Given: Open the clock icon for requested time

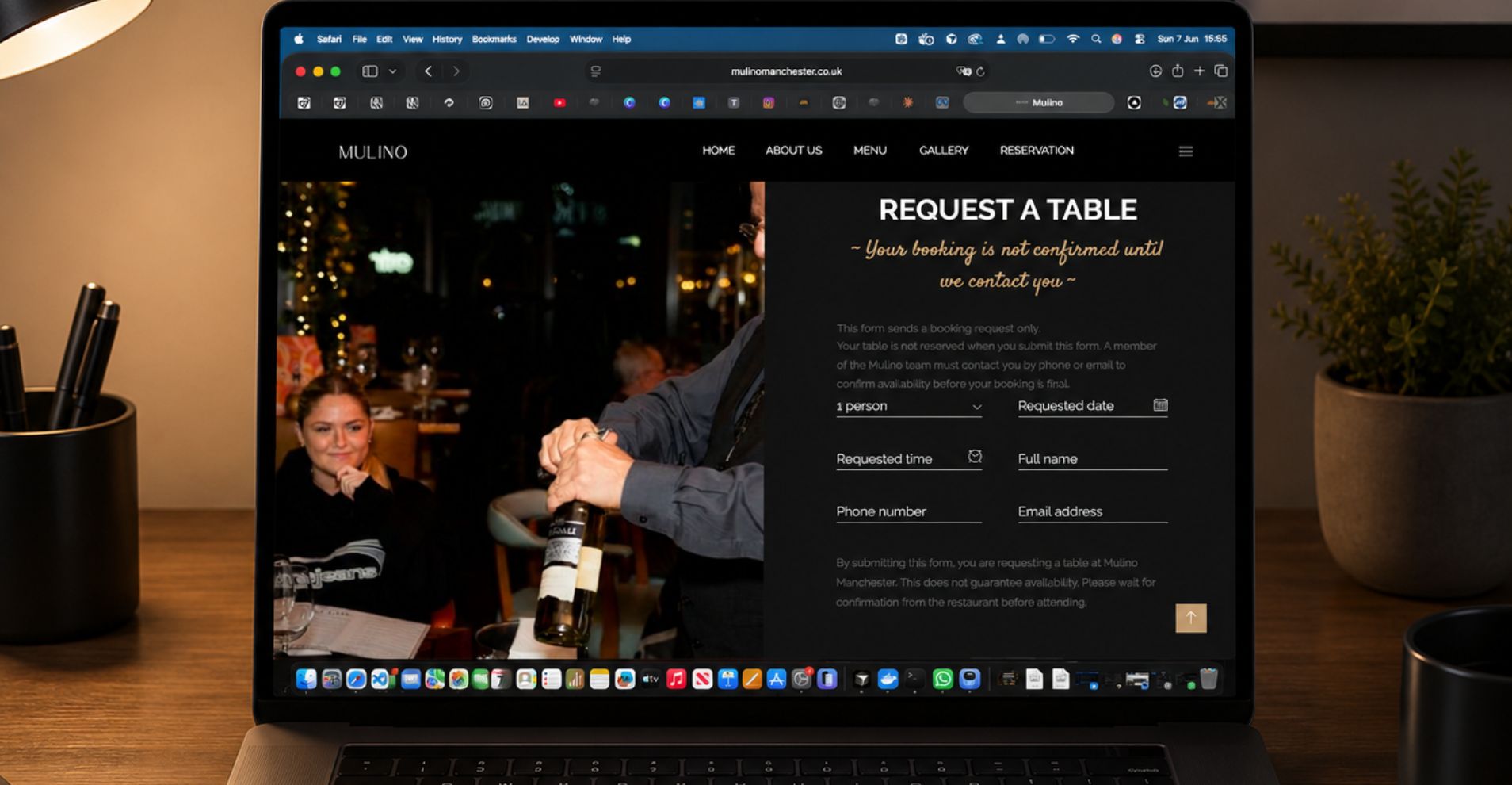Looking at the screenshot, I should (x=975, y=456).
